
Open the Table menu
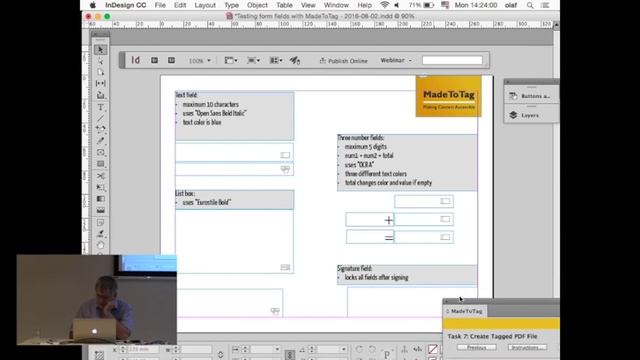(284, 5)
